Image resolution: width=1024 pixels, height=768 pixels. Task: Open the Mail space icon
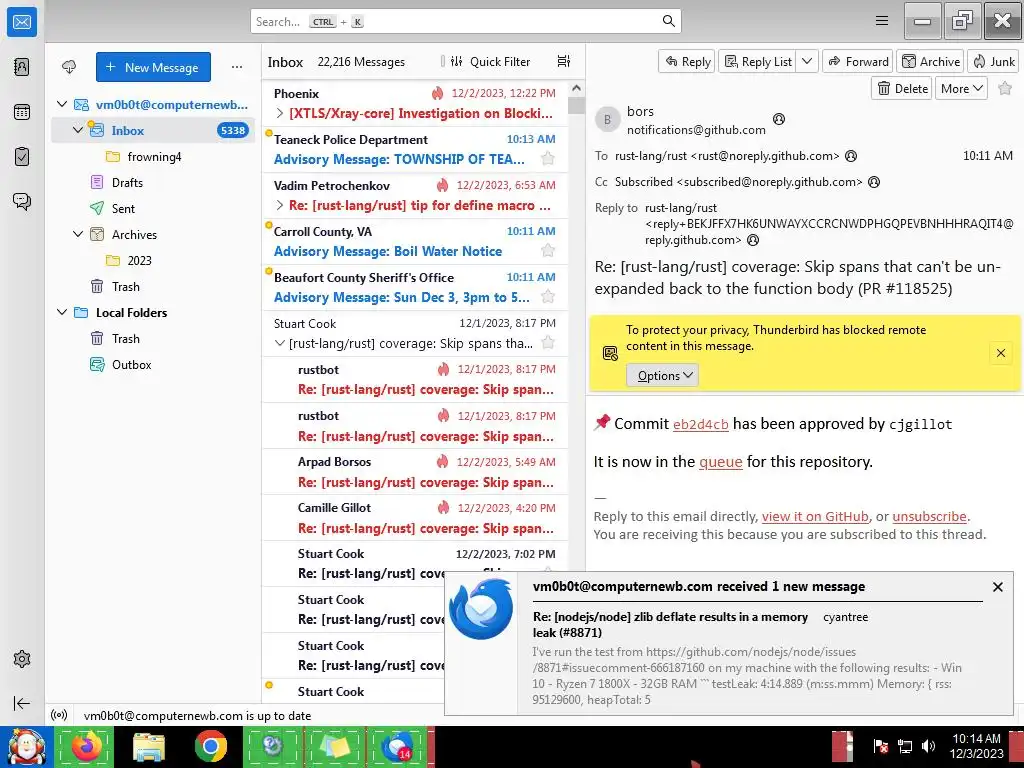point(22,22)
